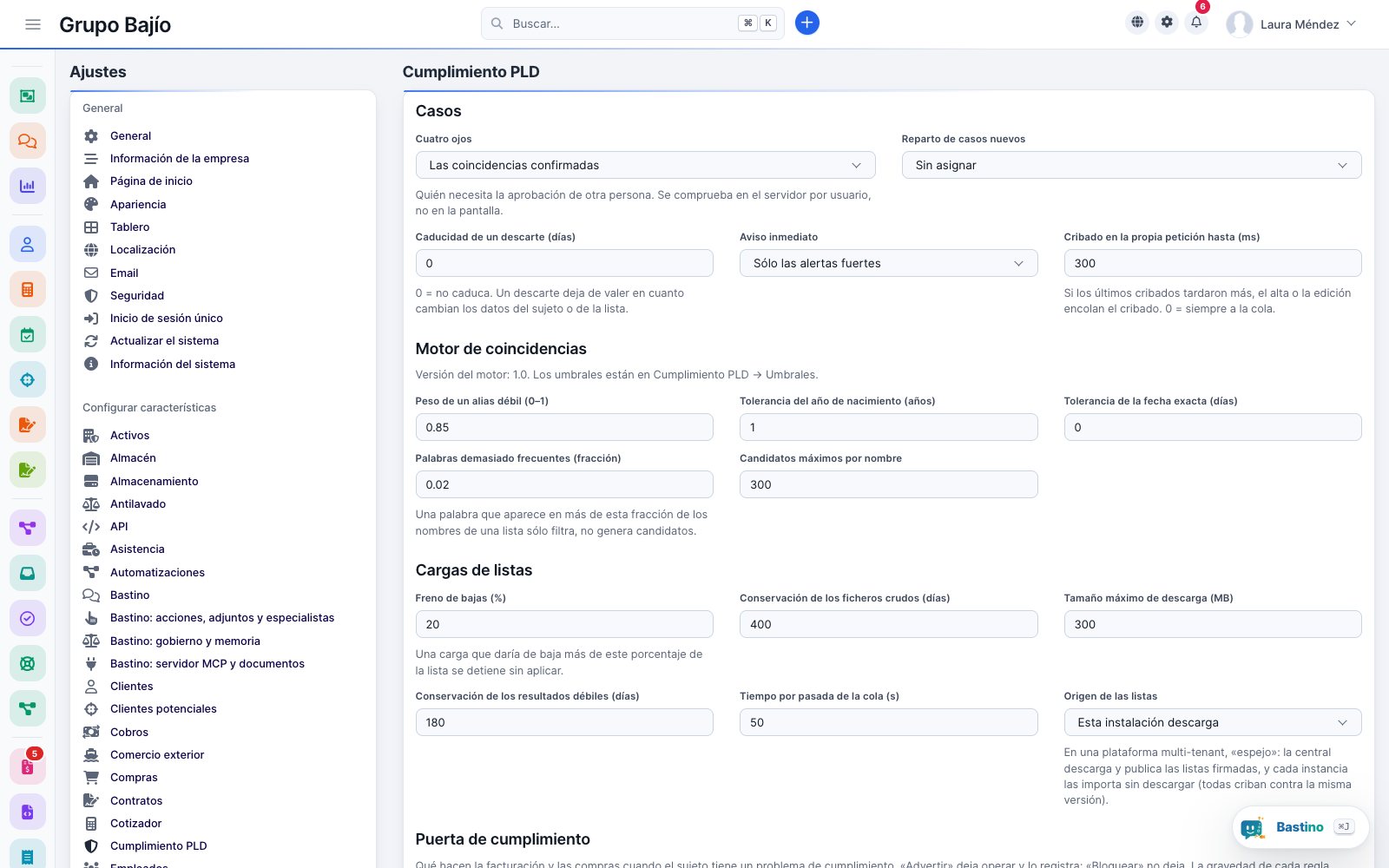Open the globe language icon in header
The width and height of the screenshot is (1389, 868).
click(x=1137, y=23)
